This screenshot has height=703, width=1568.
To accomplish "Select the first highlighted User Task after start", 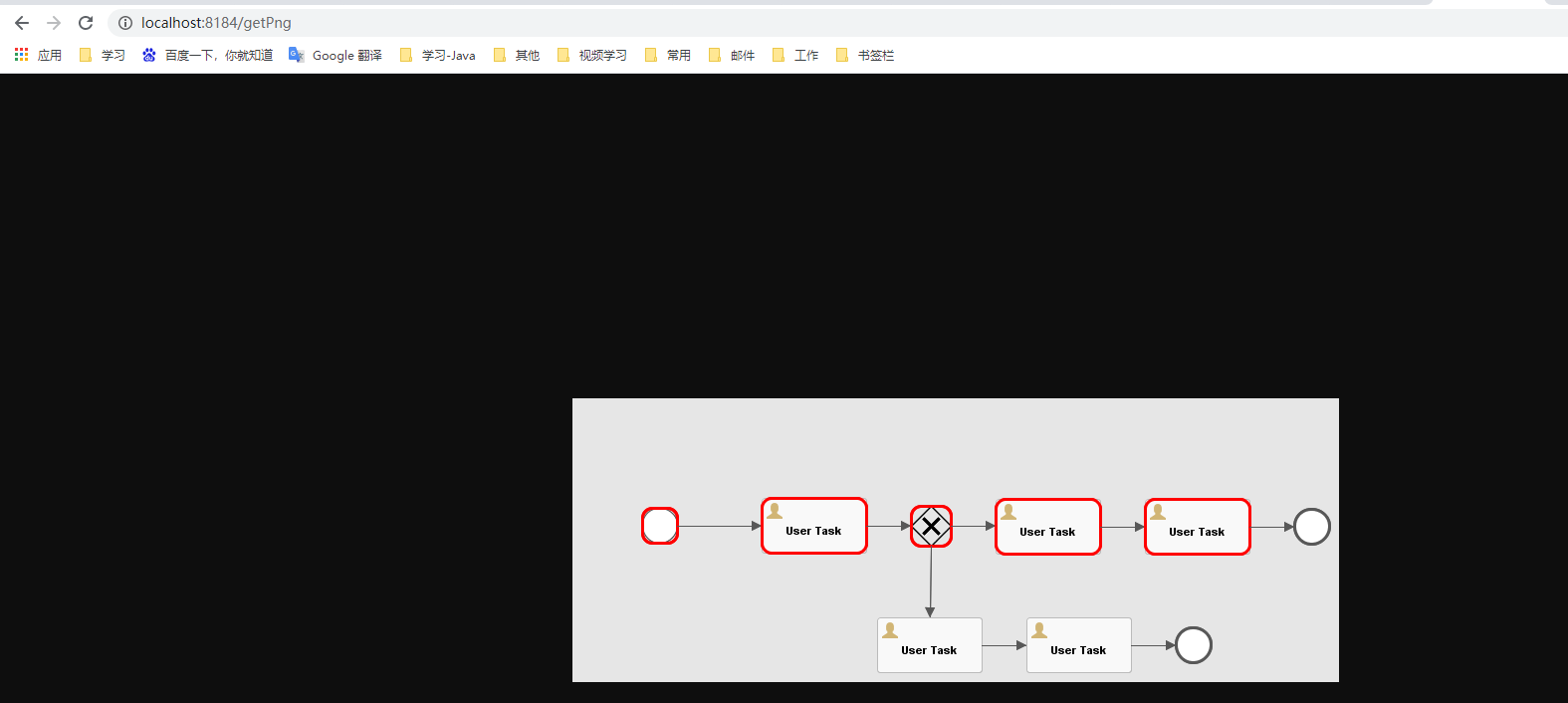I will pos(814,526).
